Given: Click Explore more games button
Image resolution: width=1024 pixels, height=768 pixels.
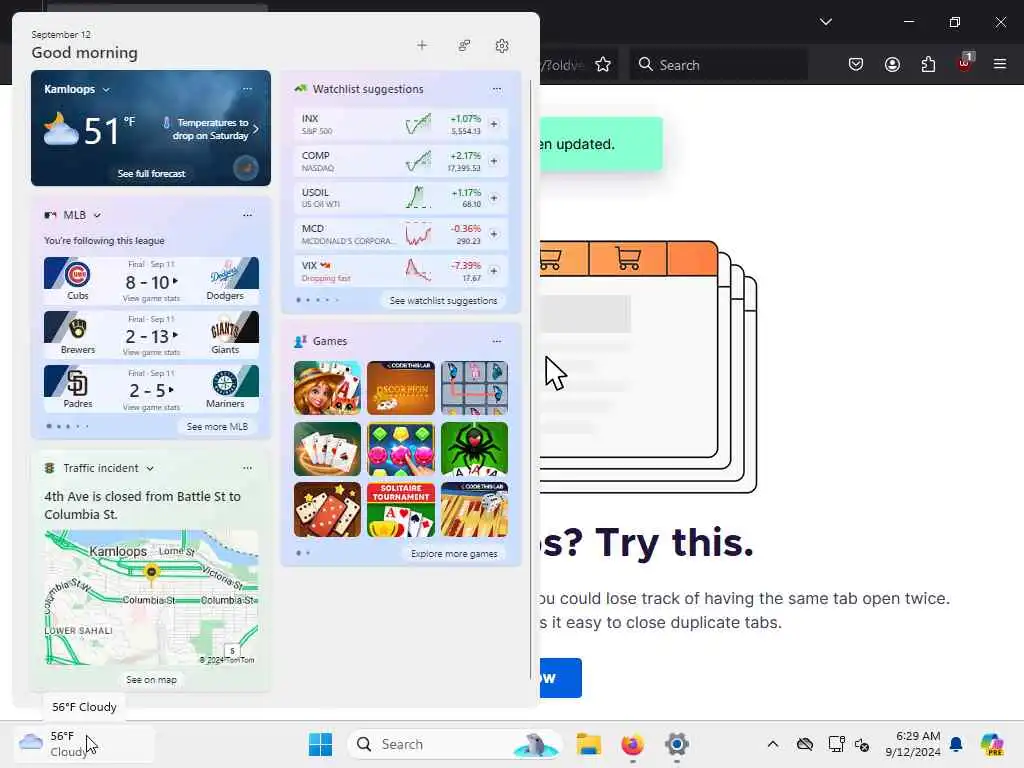Looking at the screenshot, I should coord(454,553).
